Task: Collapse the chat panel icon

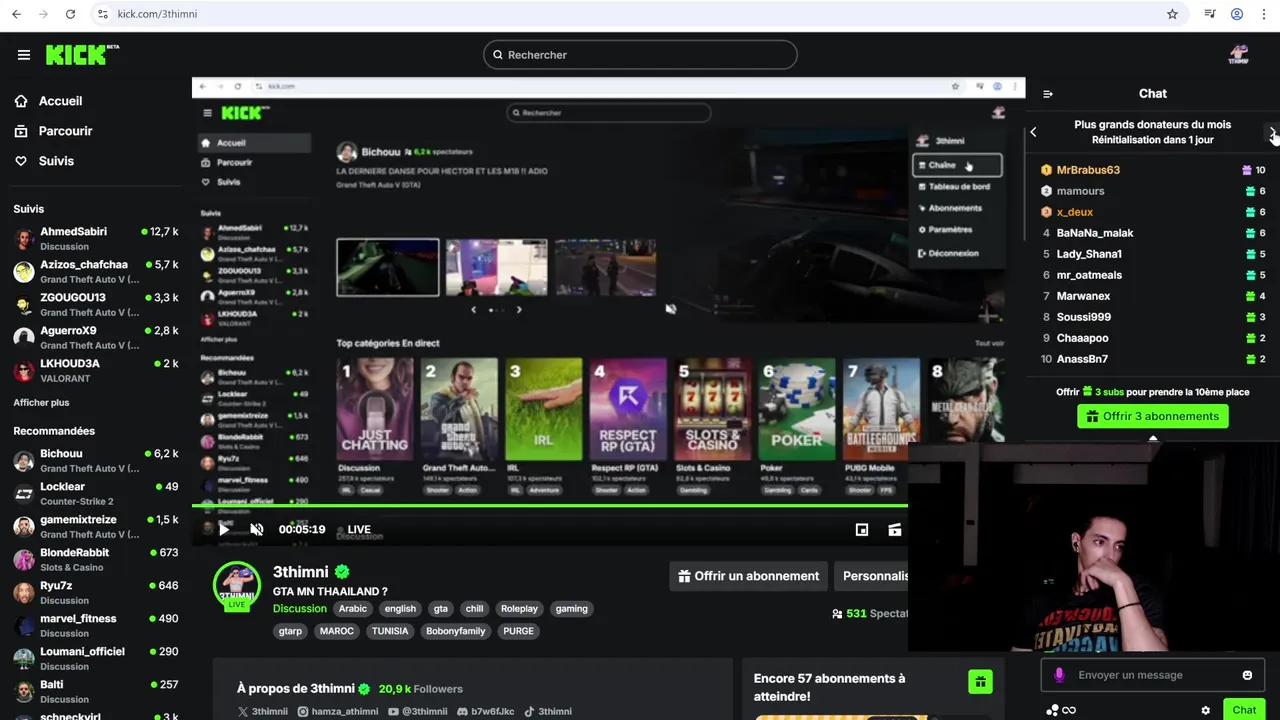Action: [1048, 94]
